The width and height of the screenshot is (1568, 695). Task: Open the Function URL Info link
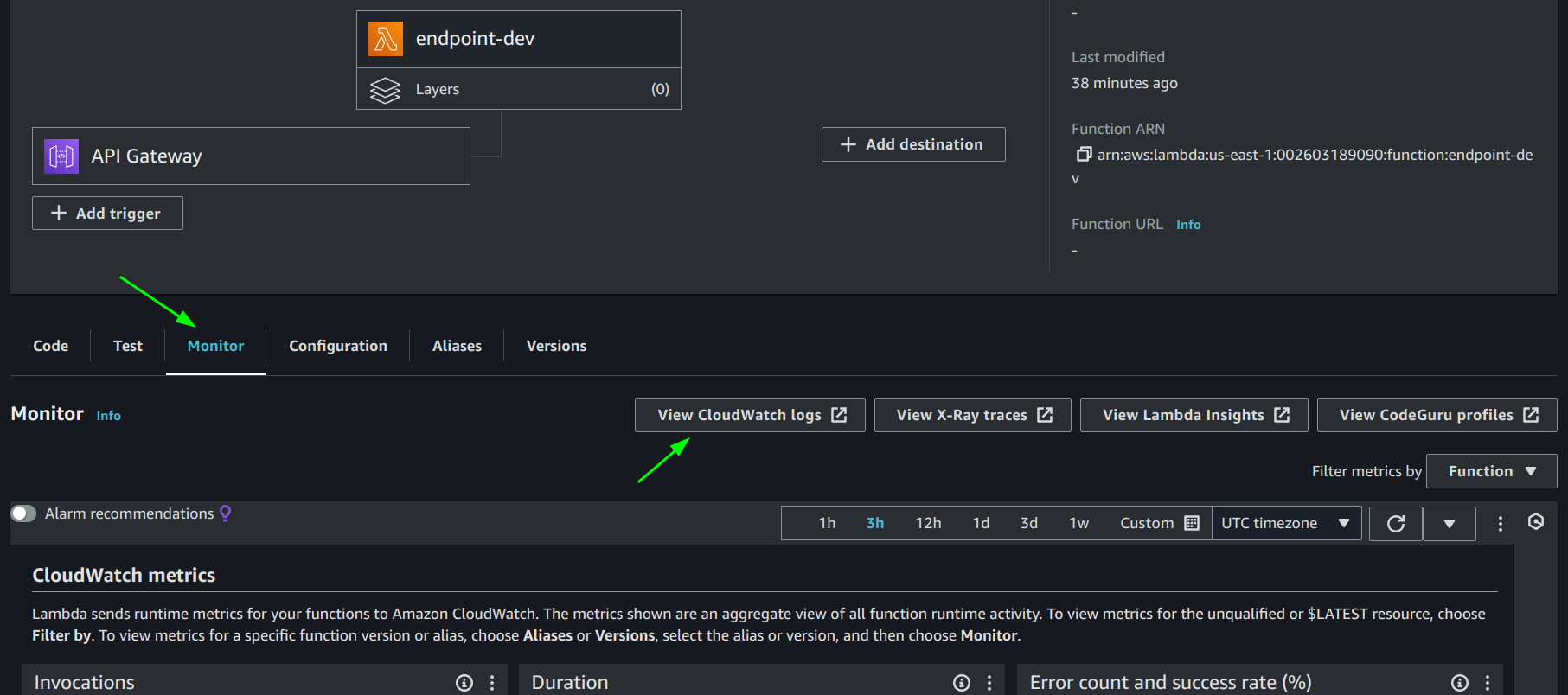tap(1188, 225)
